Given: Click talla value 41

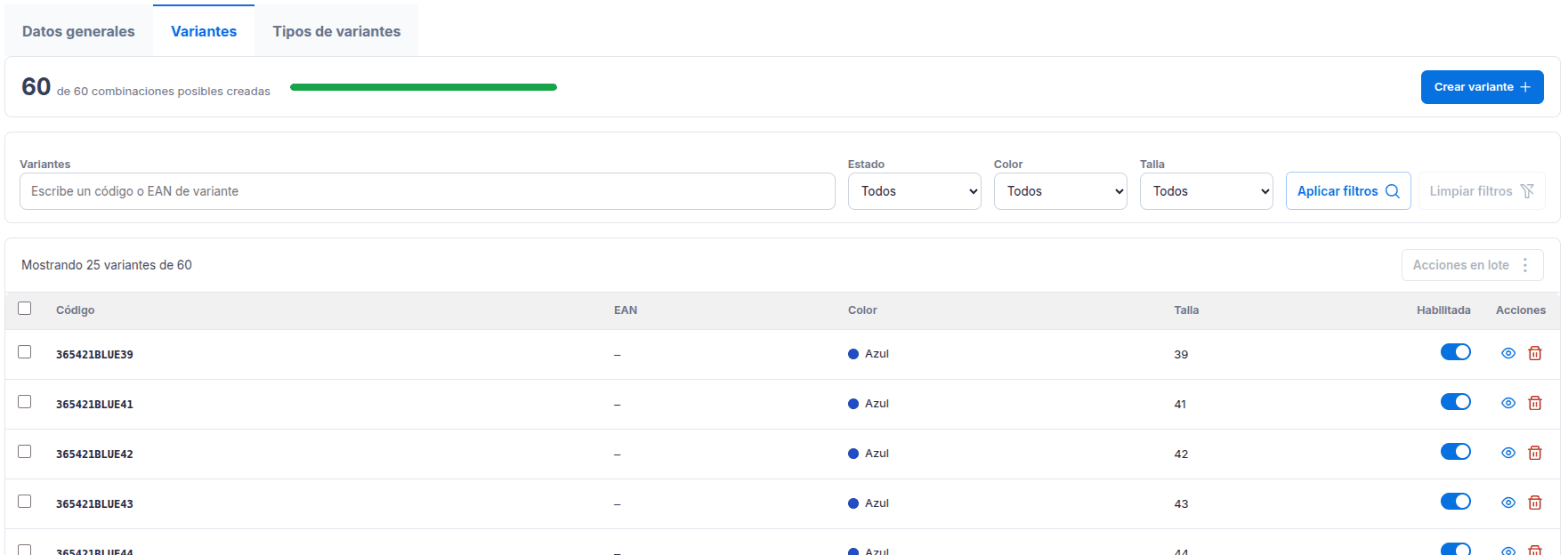Looking at the screenshot, I should pyautogui.click(x=1181, y=404).
